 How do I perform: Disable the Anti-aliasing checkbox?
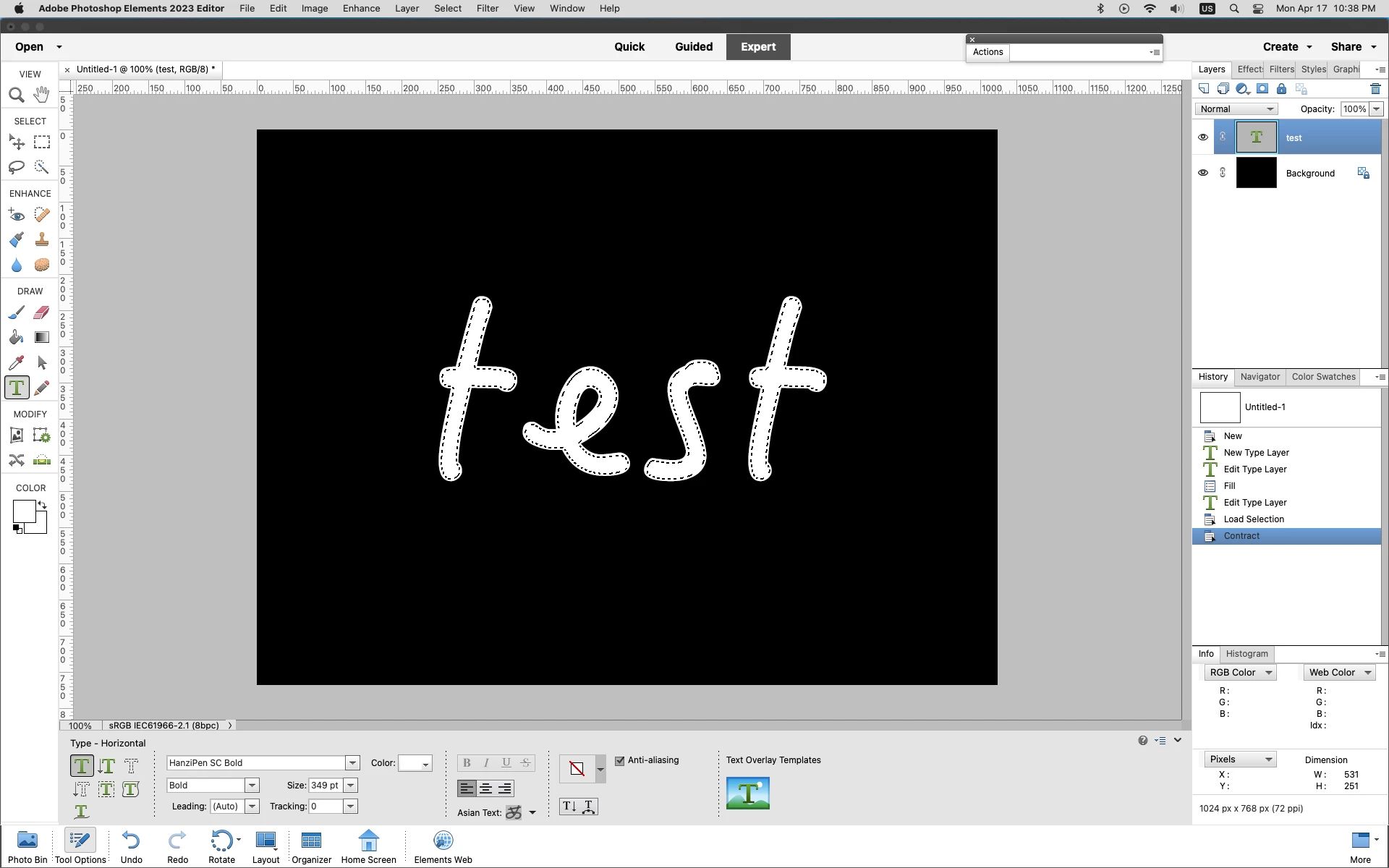(x=620, y=760)
